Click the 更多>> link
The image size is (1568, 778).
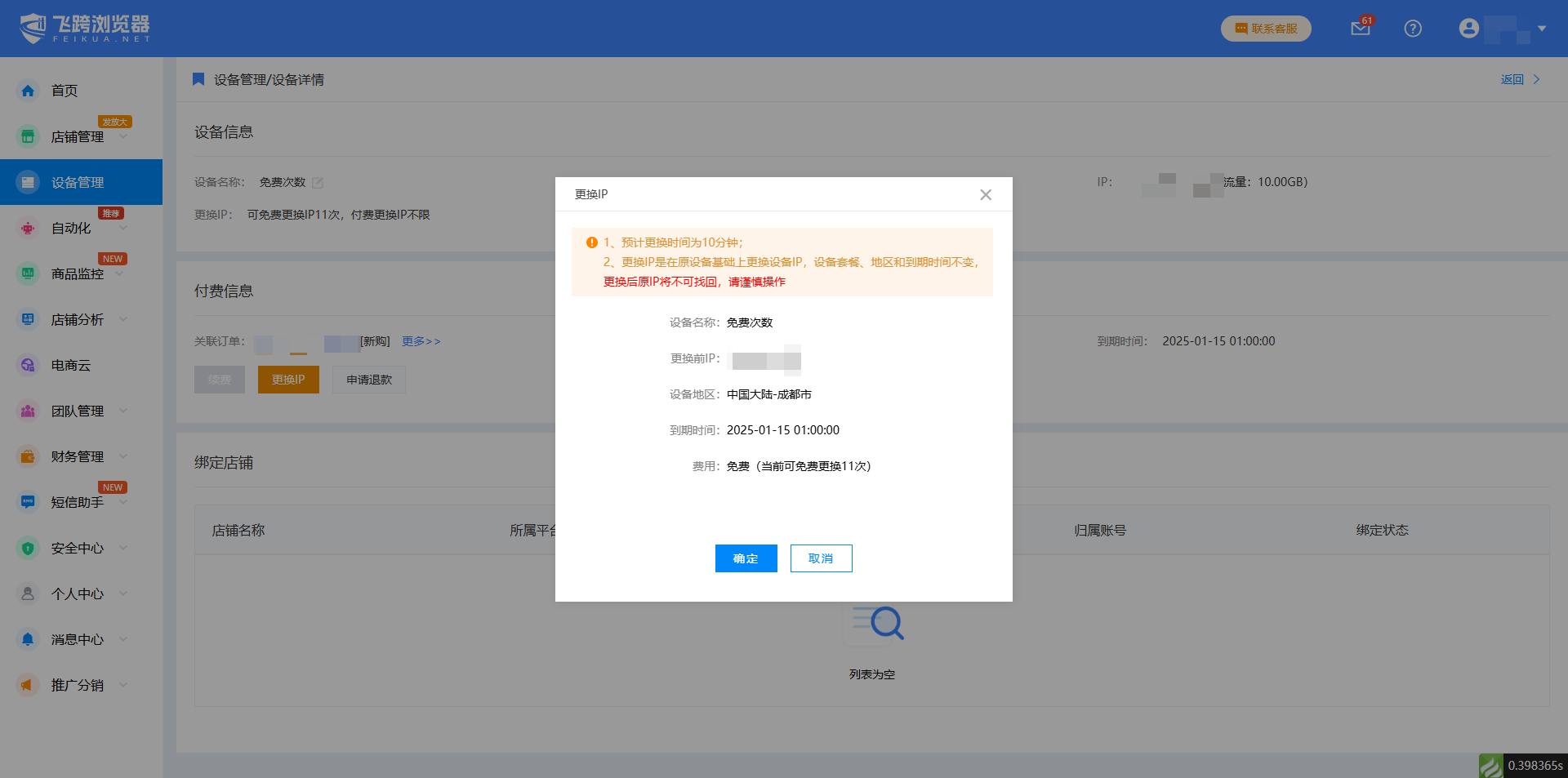click(421, 341)
